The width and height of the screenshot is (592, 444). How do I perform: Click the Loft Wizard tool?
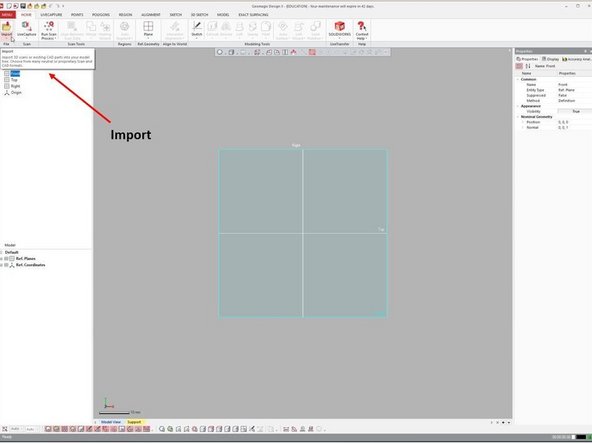(x=298, y=30)
